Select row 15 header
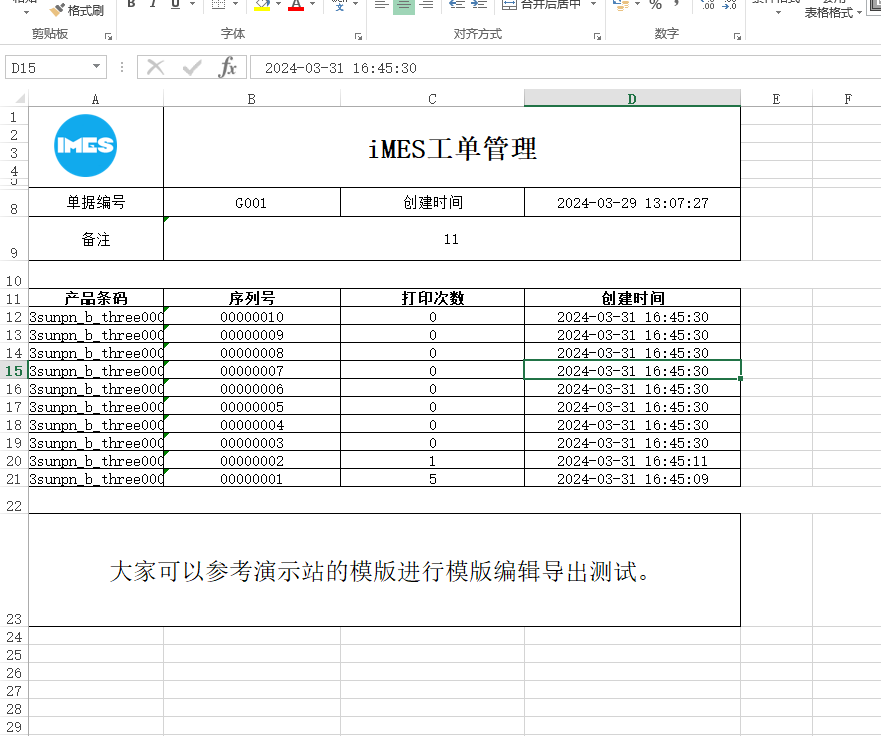881x736 pixels. [x=14, y=371]
